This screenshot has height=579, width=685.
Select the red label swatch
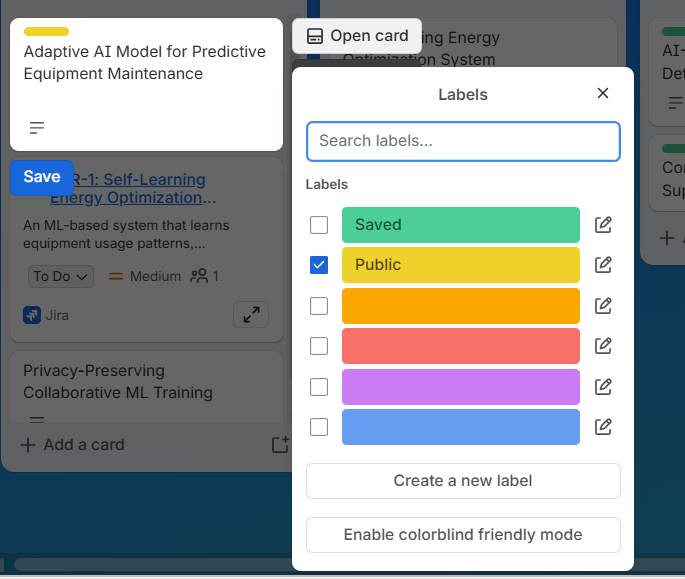[461, 346]
